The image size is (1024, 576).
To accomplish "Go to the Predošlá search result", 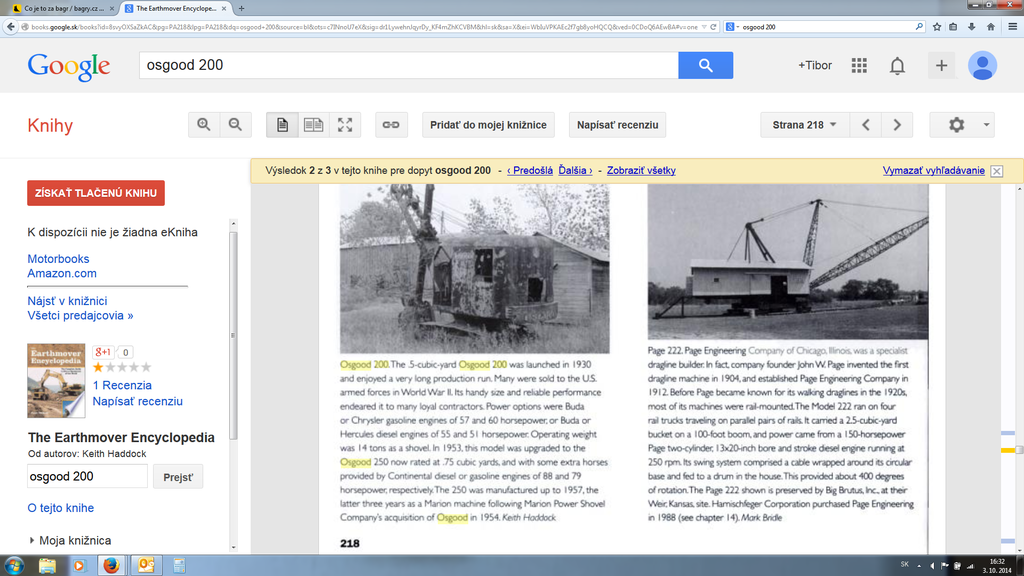I will [530, 170].
